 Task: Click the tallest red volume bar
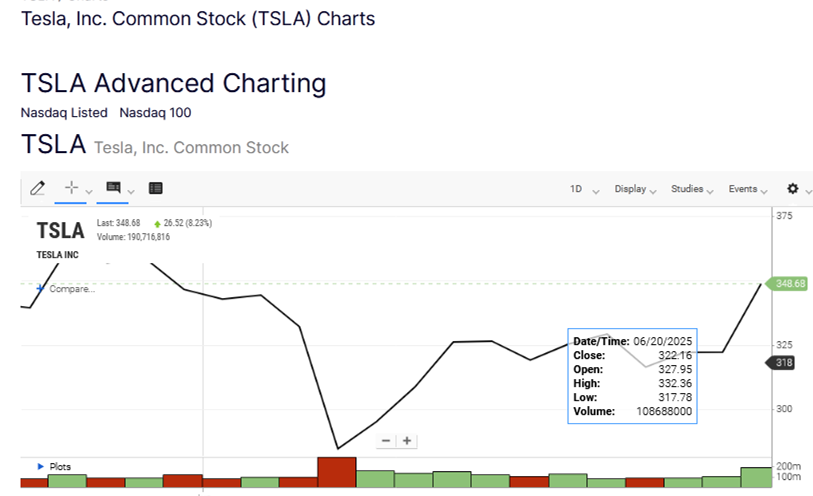[337, 471]
